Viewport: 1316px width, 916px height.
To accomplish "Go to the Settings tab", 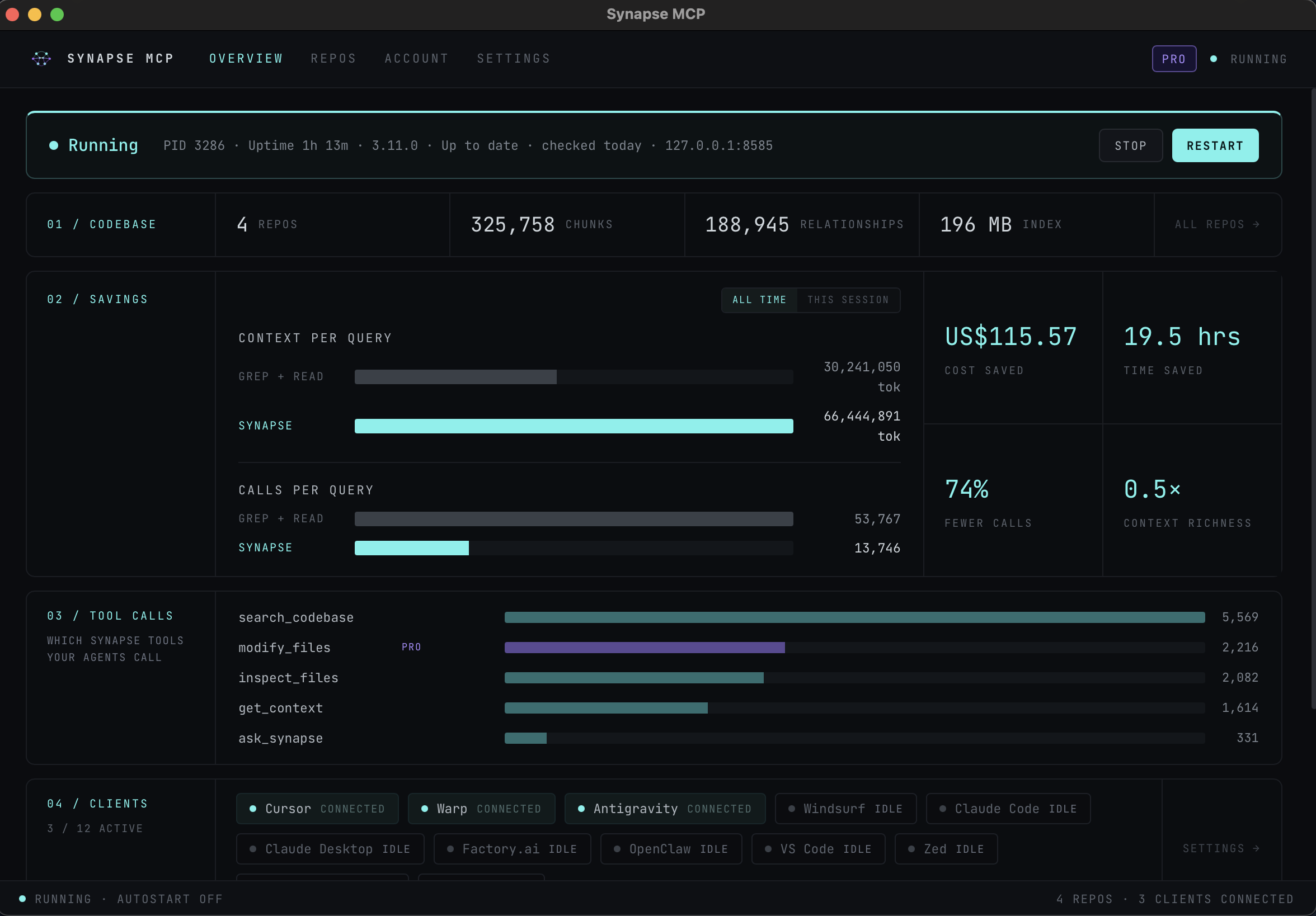I will click(514, 58).
